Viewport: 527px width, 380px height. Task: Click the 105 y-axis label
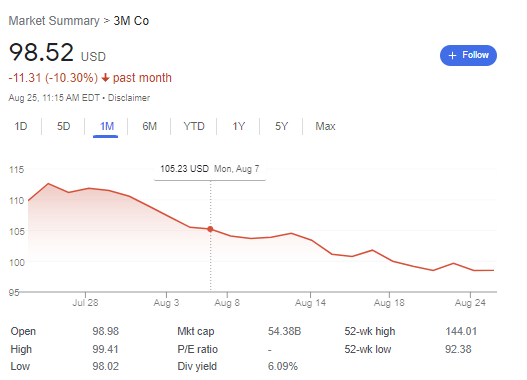(16, 231)
